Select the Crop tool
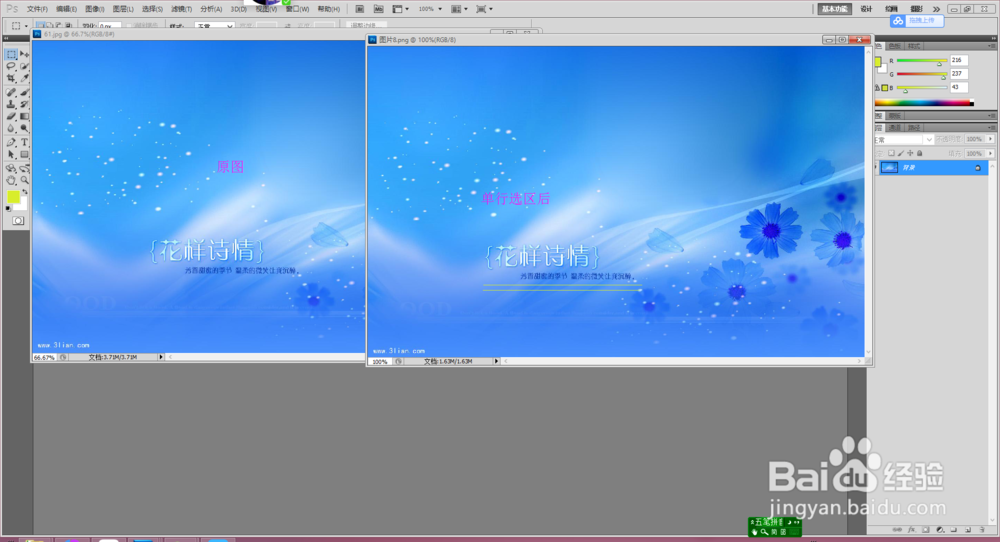Viewport: 1000px width, 542px height. 11,78
